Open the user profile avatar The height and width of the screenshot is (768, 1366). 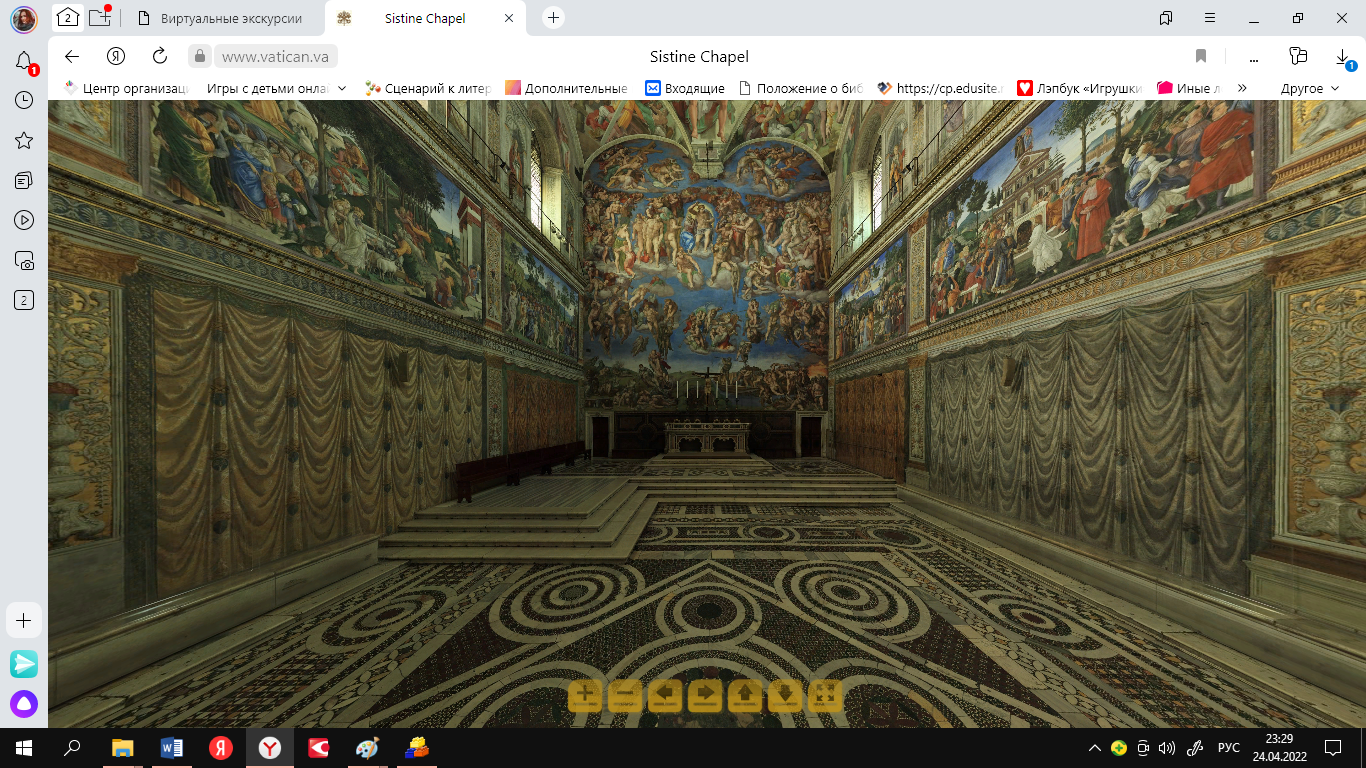pos(24,18)
